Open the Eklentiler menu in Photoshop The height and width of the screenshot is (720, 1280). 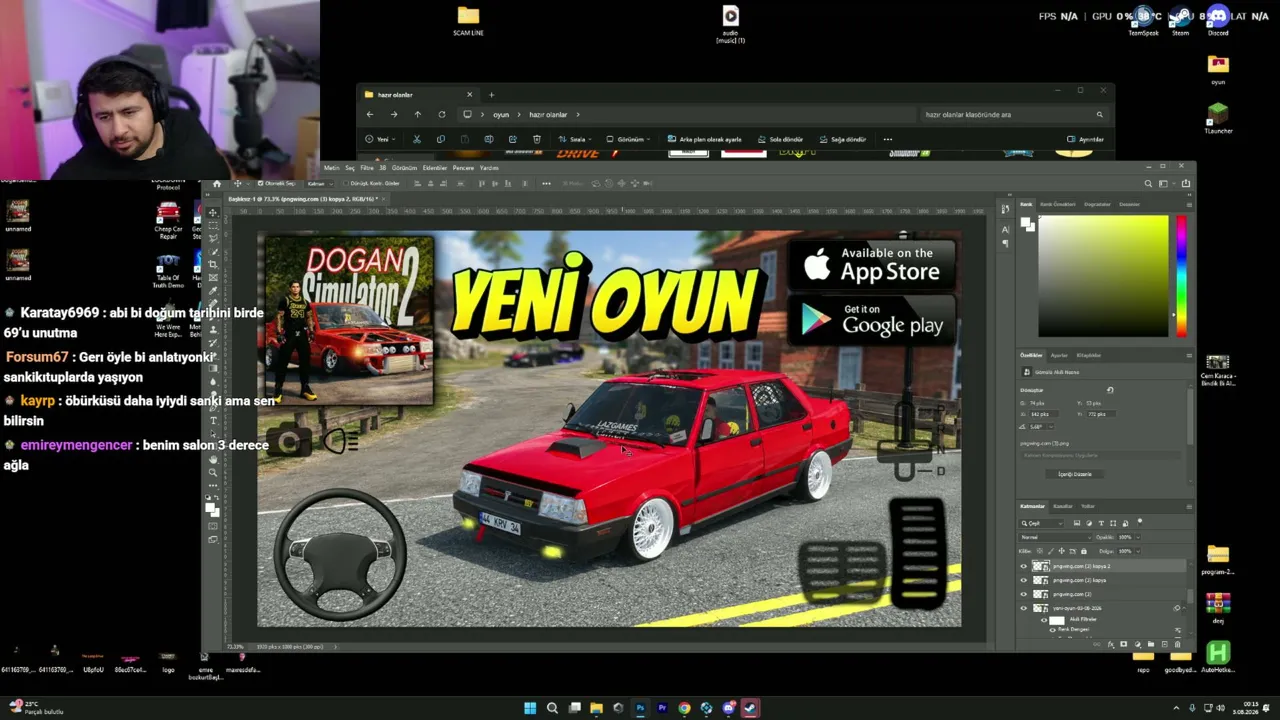coord(435,168)
